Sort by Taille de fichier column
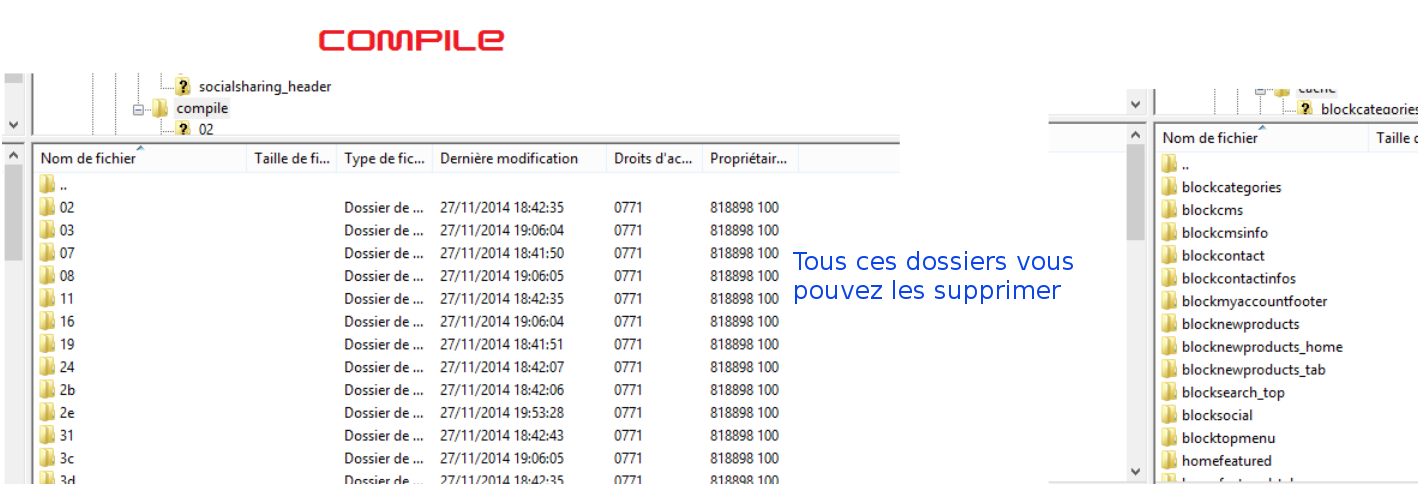1418x484 pixels. click(x=292, y=158)
